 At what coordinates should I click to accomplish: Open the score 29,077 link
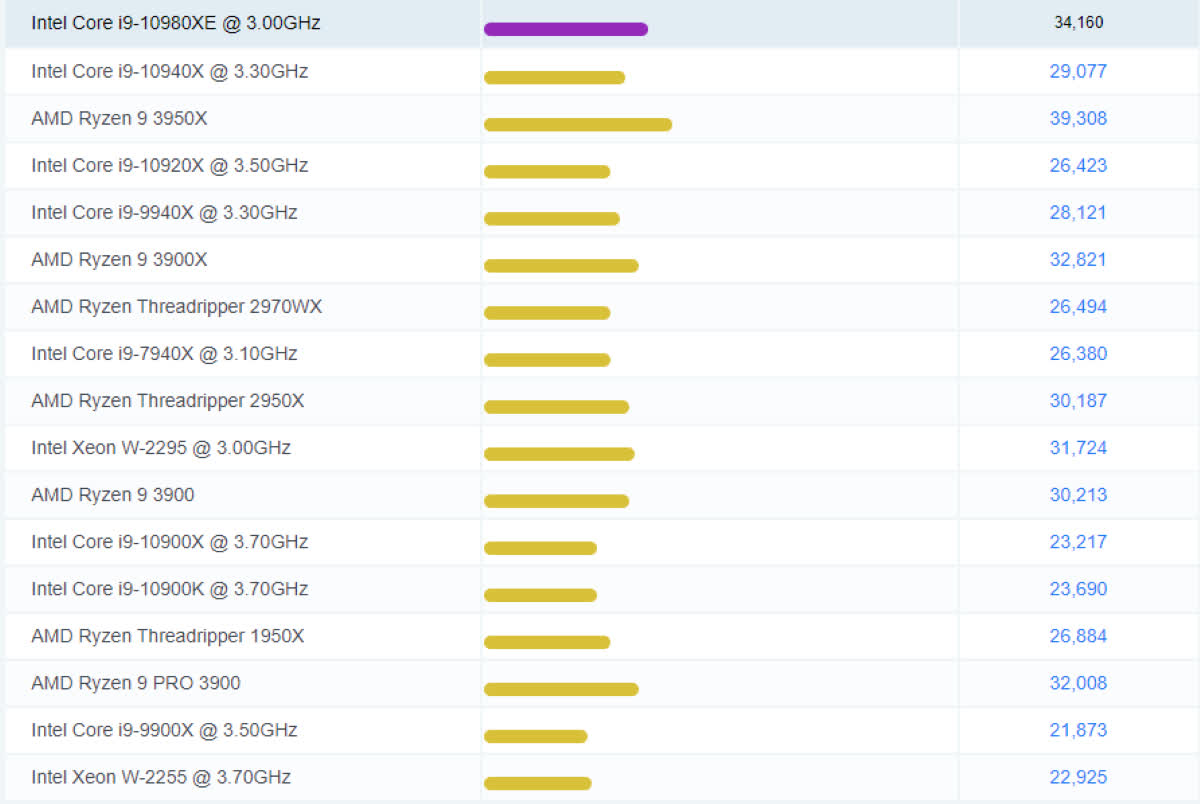(1078, 71)
